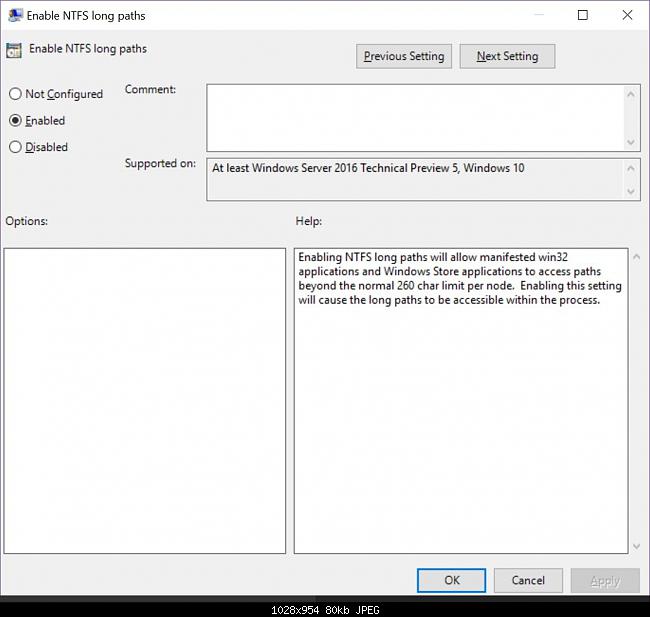The width and height of the screenshot is (650, 617).
Task: Click 'At least Windows Server 2016' supported text
Action: pos(368,168)
